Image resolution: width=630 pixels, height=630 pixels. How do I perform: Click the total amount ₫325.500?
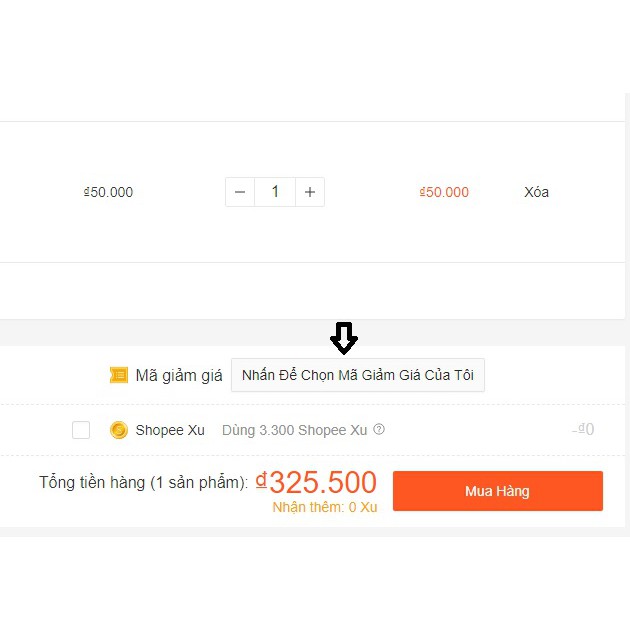[316, 482]
